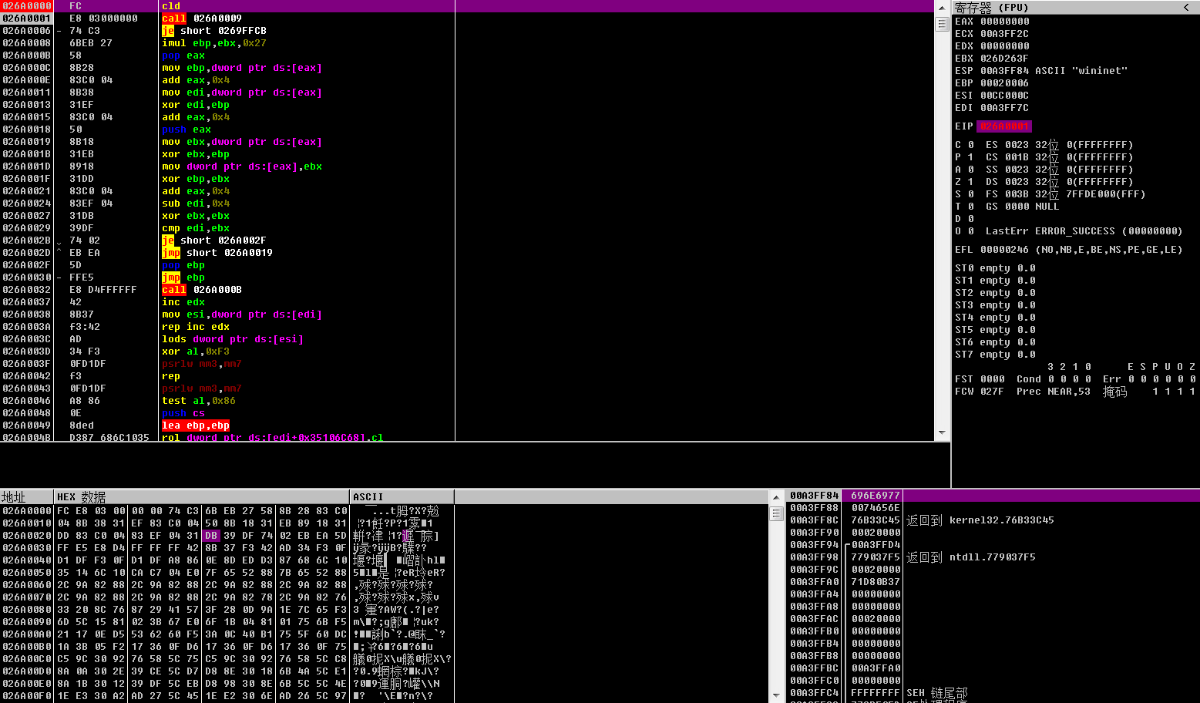Click the hex dump pane scrollbar thumb
The height and width of the screenshot is (703, 1200).
776,513
